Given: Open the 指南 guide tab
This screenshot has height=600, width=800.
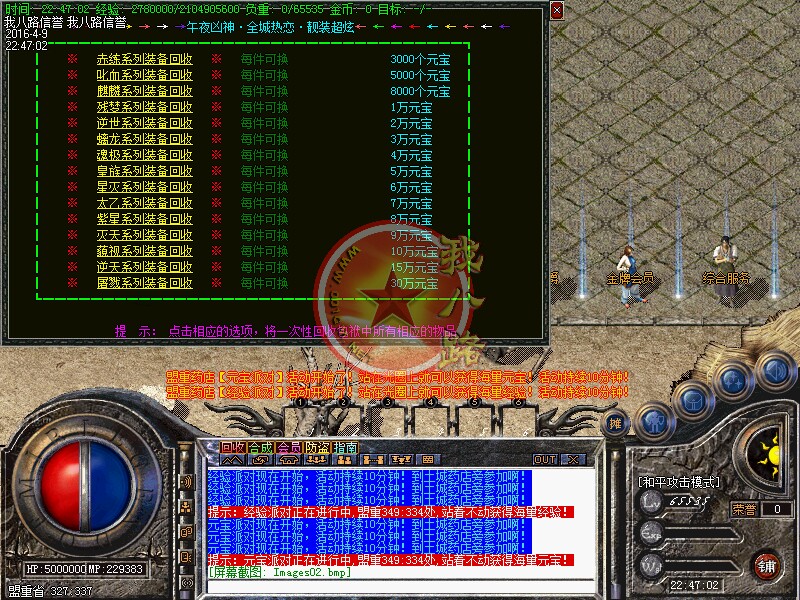Looking at the screenshot, I should point(345,448).
